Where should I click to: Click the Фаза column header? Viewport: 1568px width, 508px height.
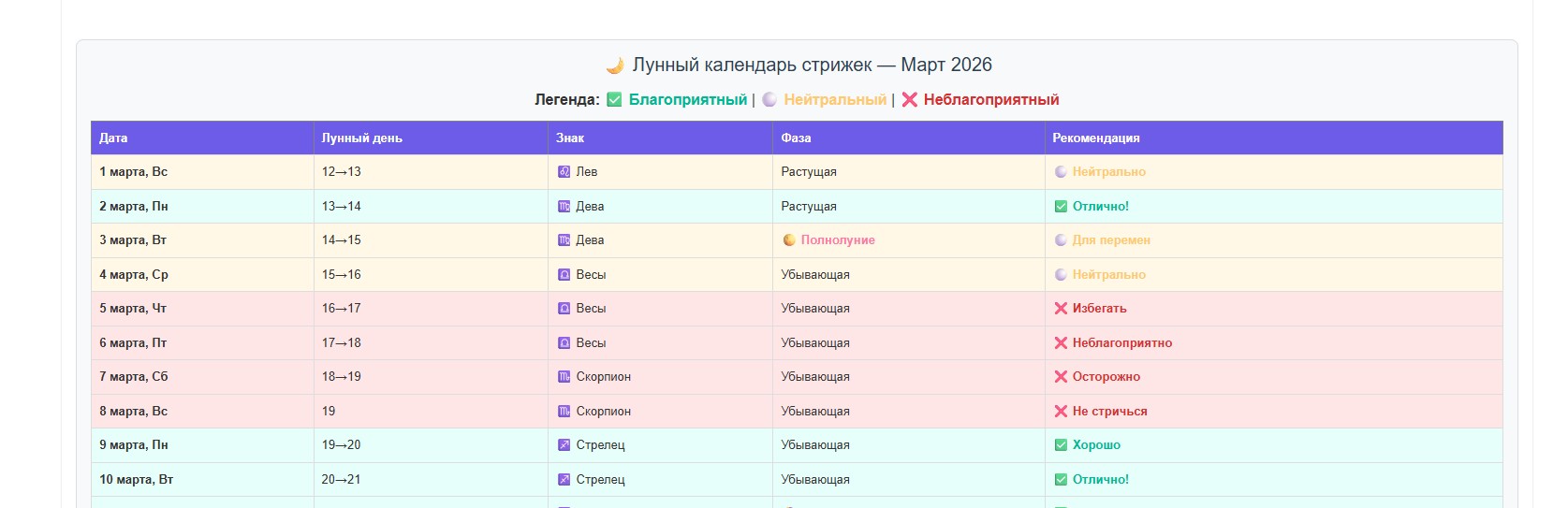(x=796, y=138)
